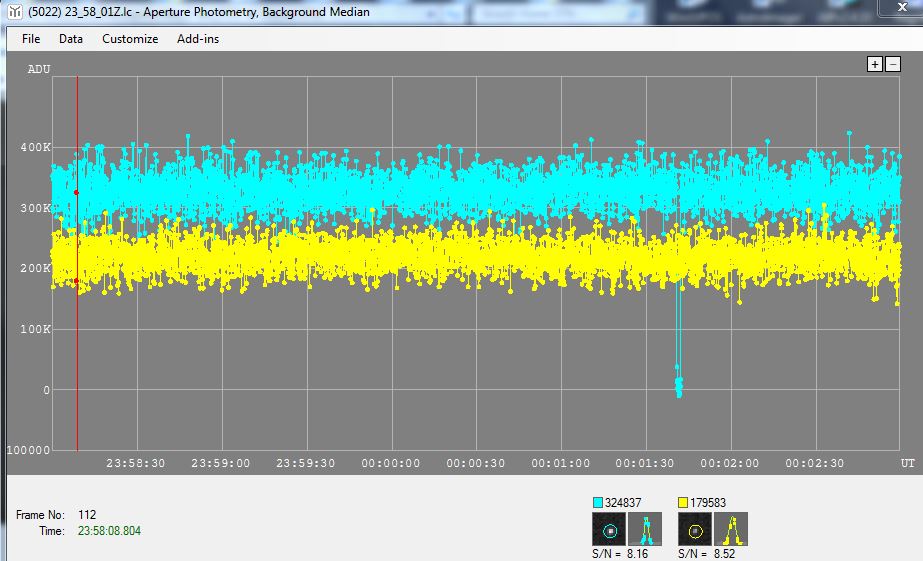Click the minus zoom-out button on chart
Screen dimensions: 923x561
coord(892,64)
